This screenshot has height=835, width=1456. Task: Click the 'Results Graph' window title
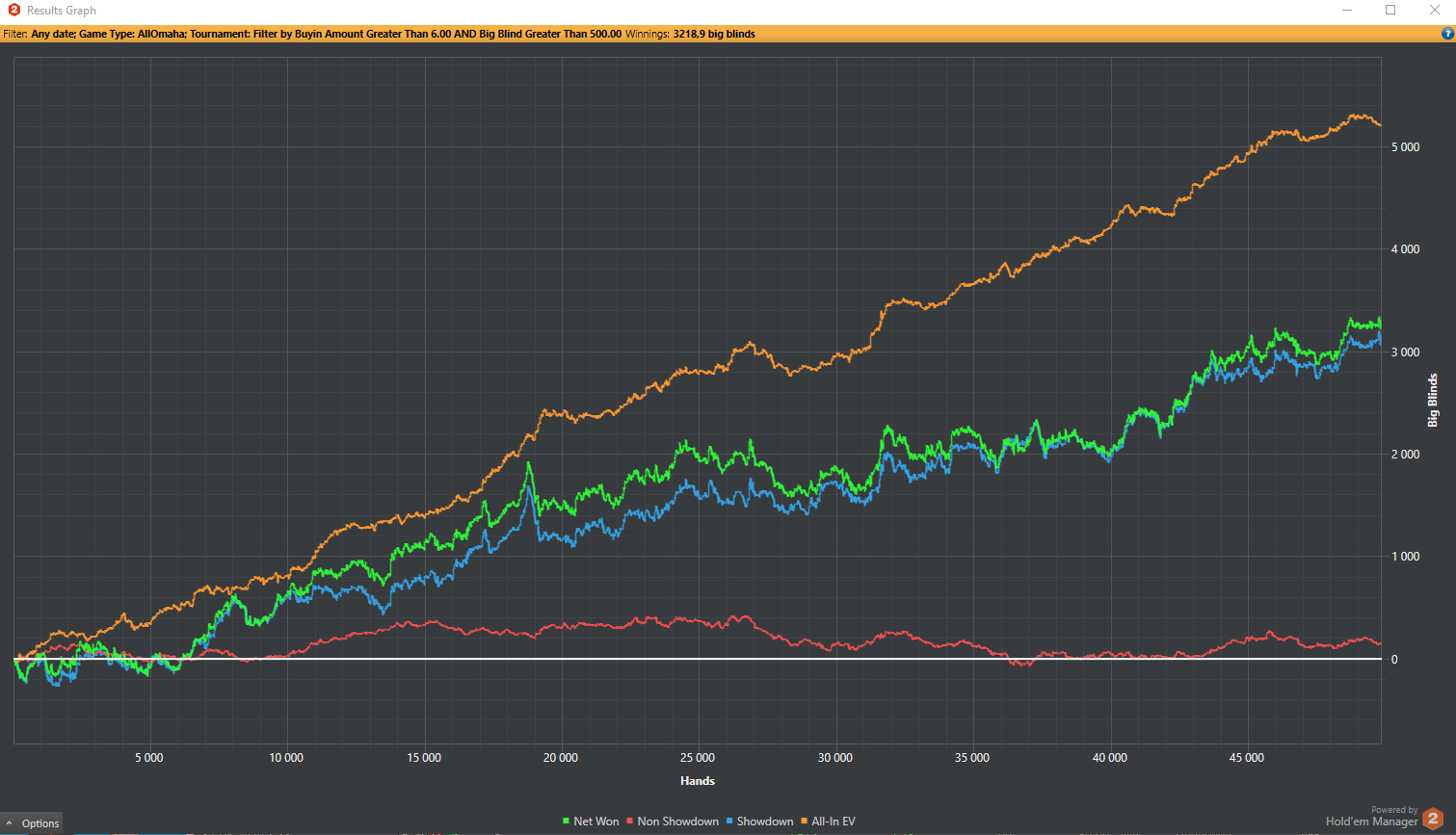[x=62, y=11]
